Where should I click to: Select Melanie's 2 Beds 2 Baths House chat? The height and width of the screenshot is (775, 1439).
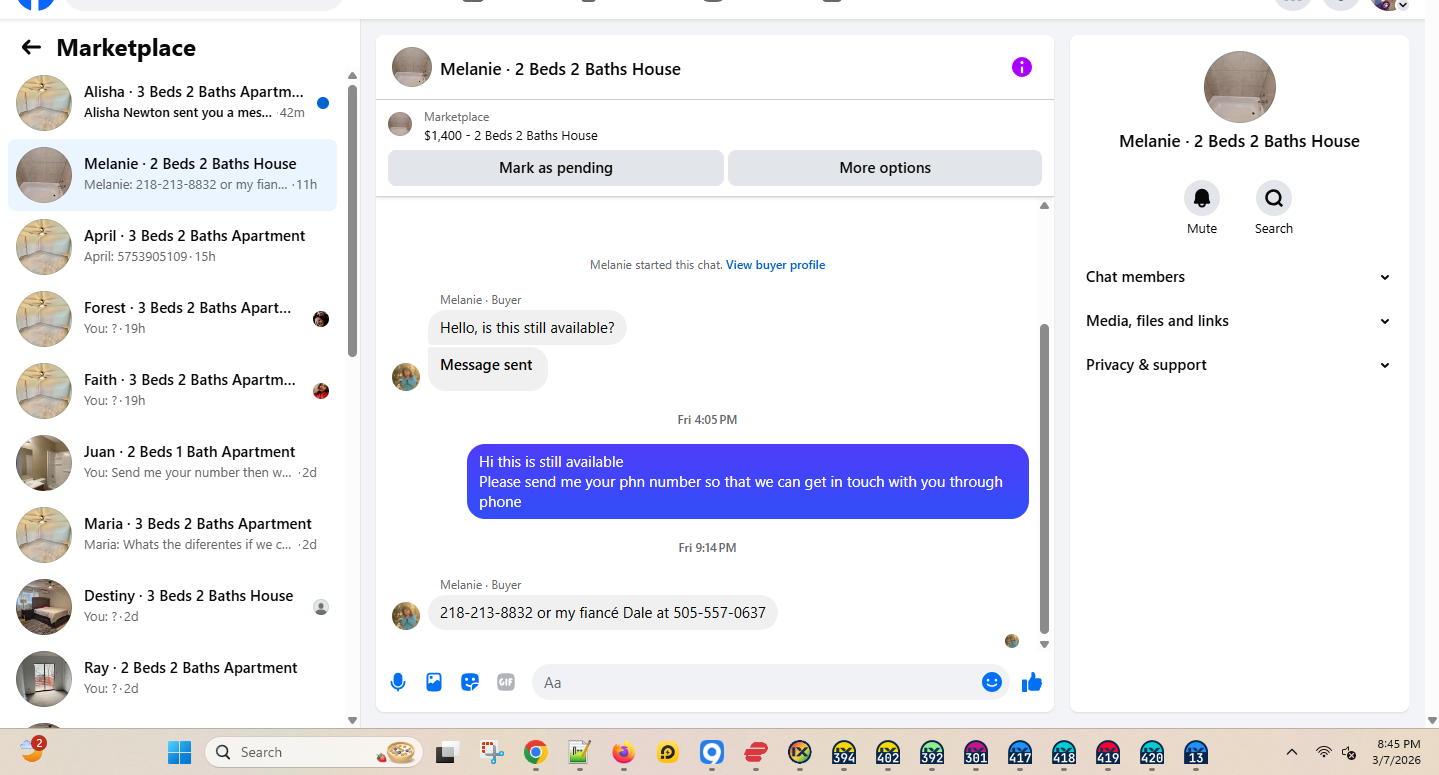tap(173, 175)
